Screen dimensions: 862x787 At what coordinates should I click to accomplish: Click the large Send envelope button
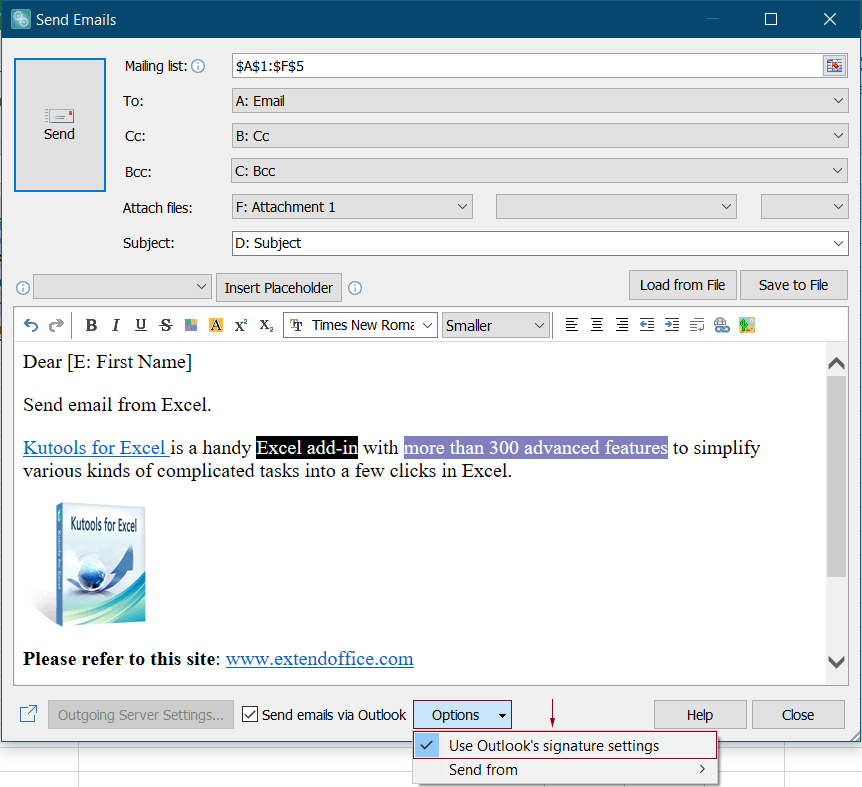tap(60, 125)
